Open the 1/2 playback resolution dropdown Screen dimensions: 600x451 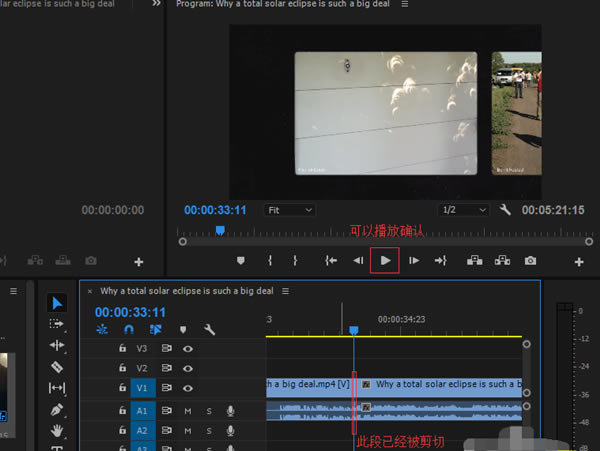pyautogui.click(x=465, y=210)
